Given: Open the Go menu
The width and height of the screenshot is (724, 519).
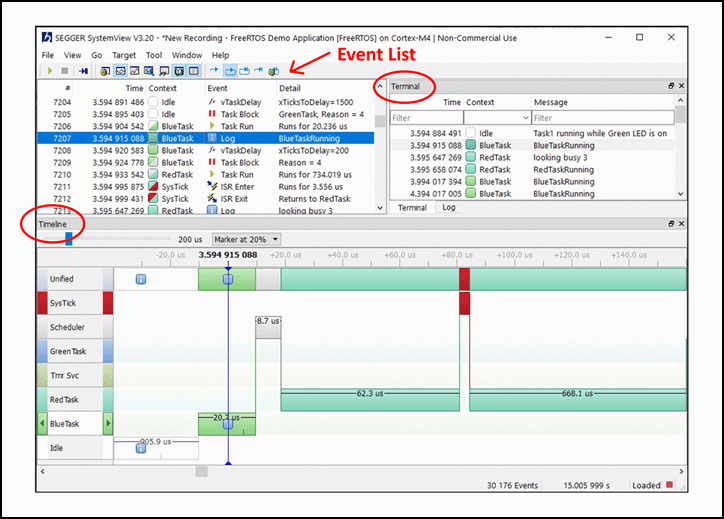Looking at the screenshot, I should [97, 55].
